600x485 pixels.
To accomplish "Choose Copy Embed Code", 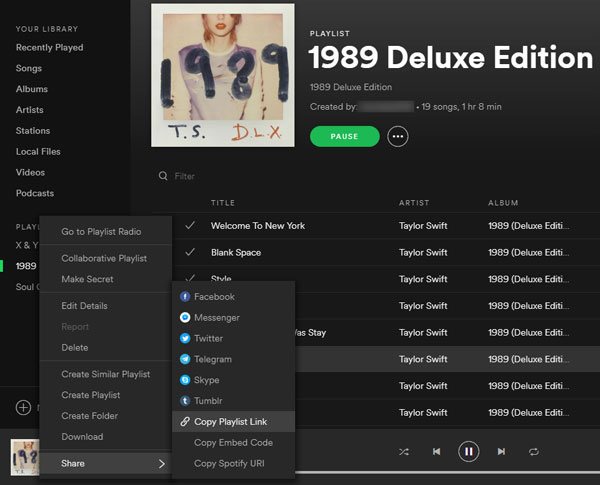I will click(x=233, y=443).
